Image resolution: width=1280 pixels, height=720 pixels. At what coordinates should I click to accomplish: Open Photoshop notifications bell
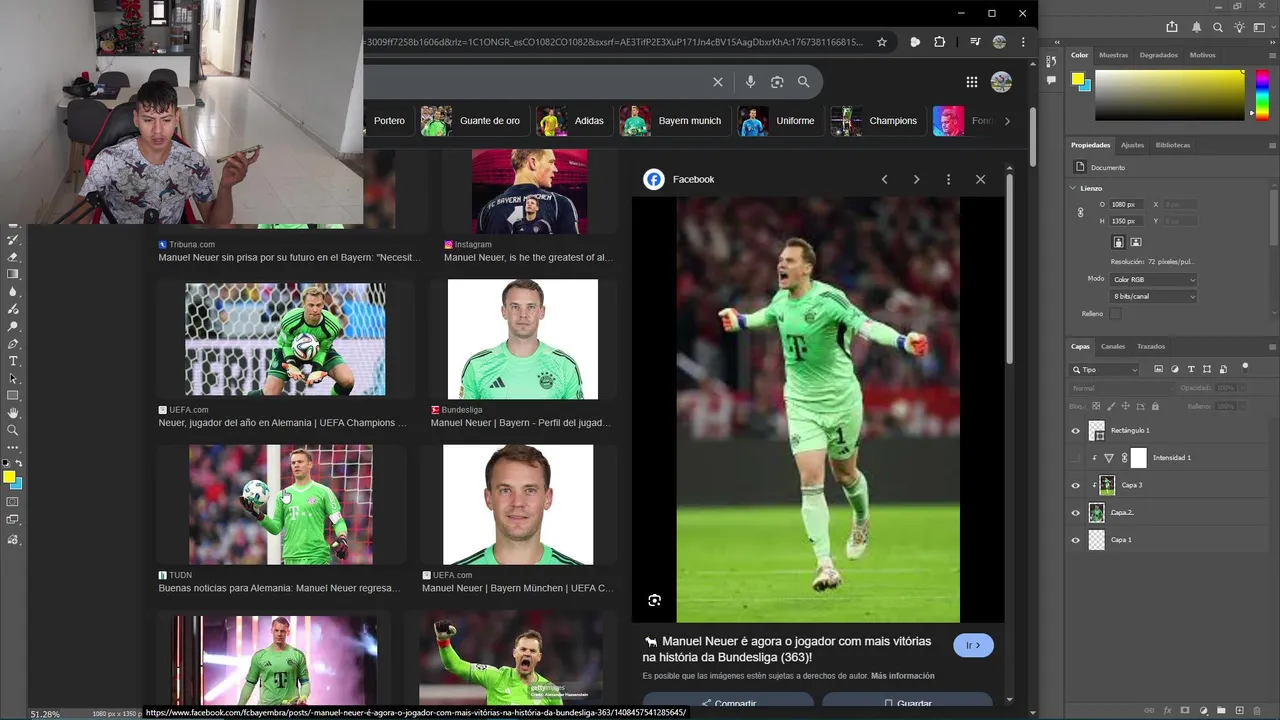click(x=1196, y=27)
